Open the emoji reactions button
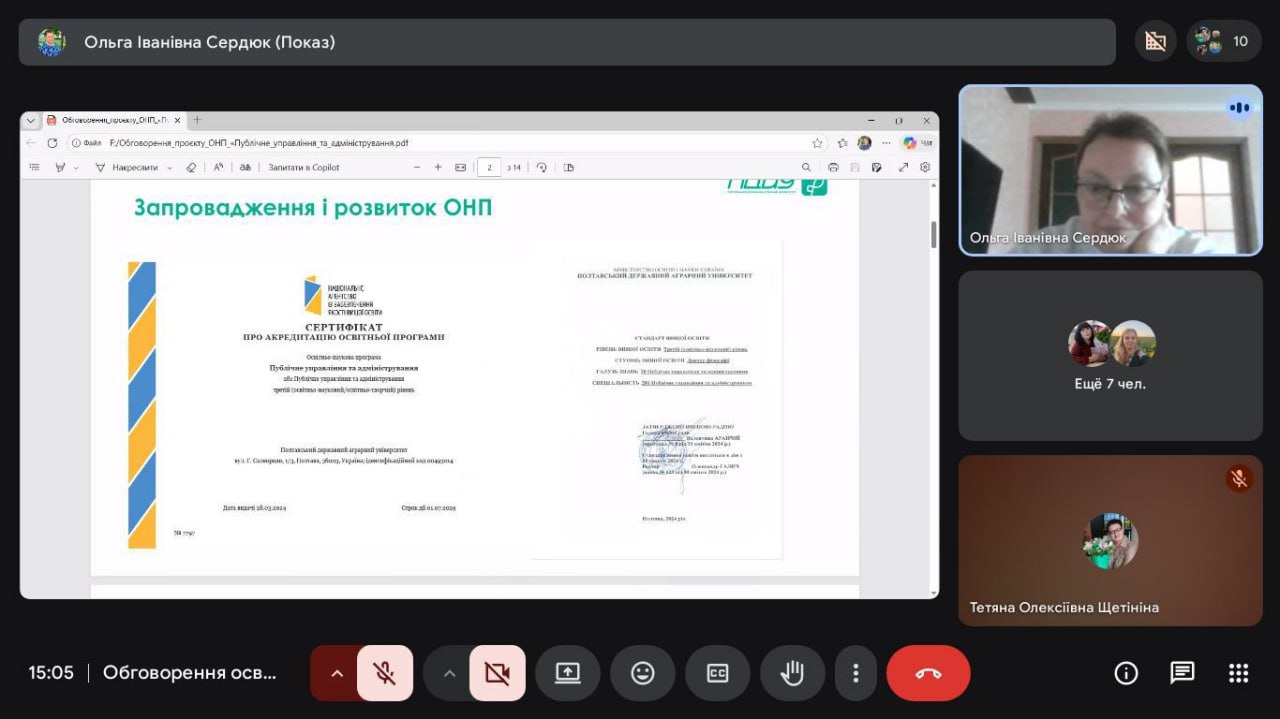 click(642, 673)
